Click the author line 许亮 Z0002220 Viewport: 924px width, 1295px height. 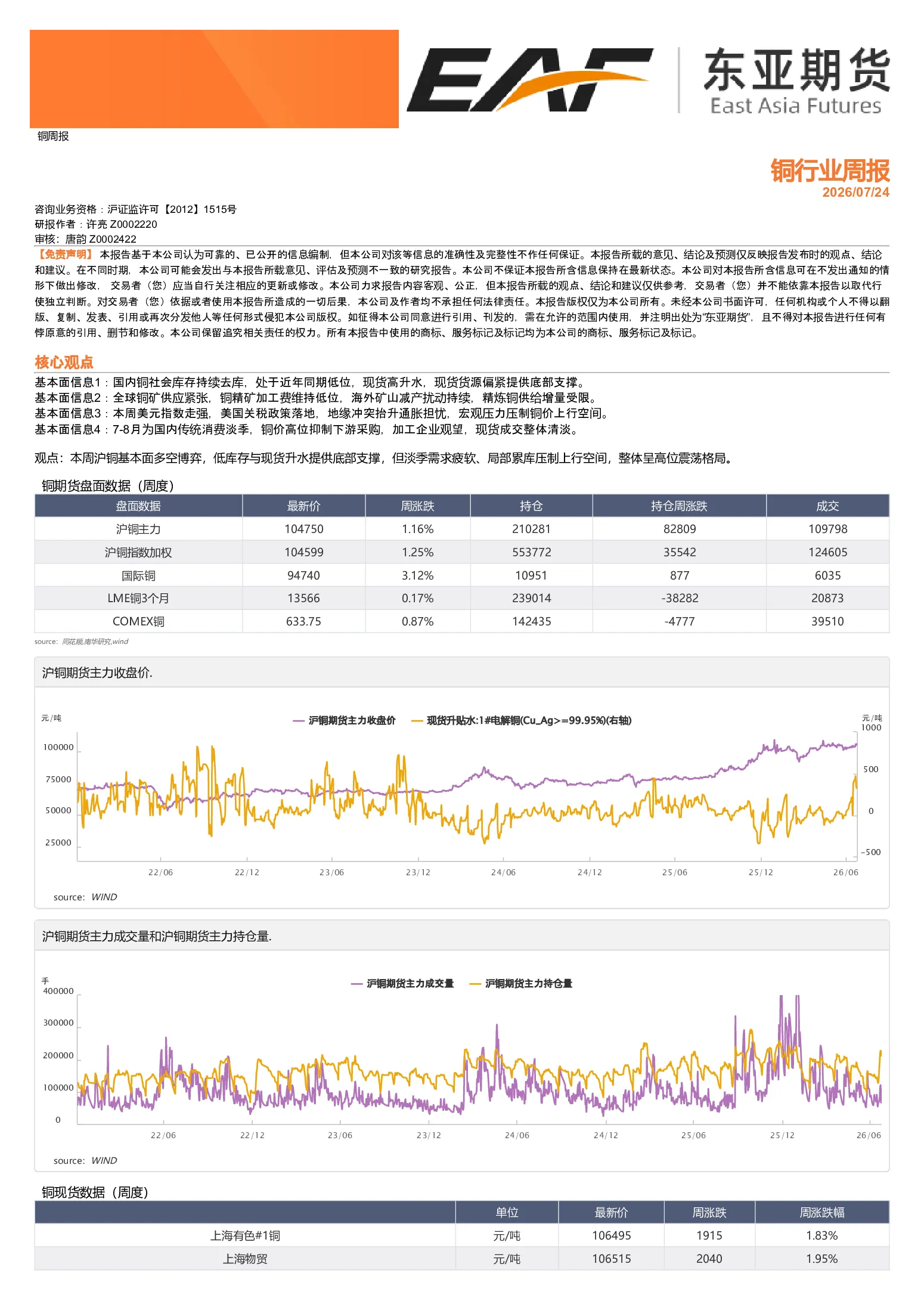click(96, 224)
